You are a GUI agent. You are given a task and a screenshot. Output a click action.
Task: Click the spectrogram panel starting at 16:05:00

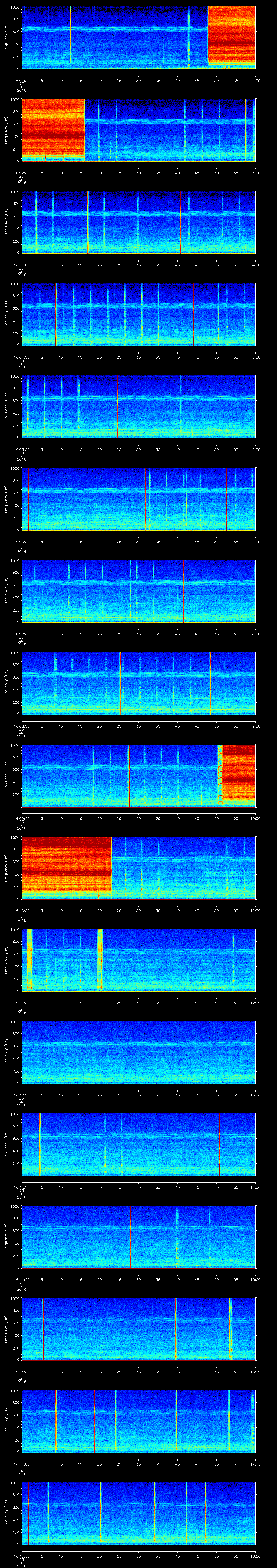pos(138,407)
